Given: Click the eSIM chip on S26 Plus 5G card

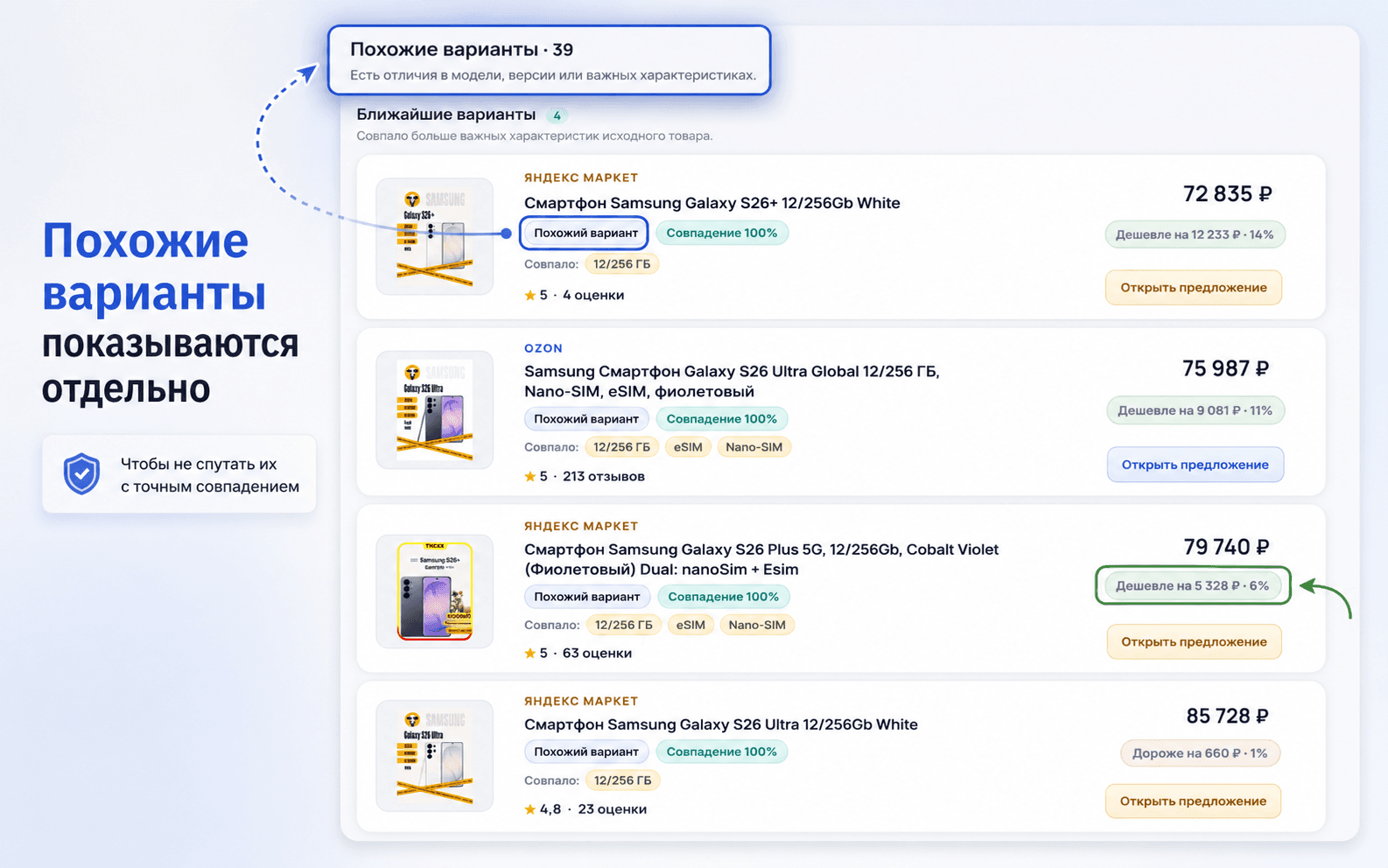Looking at the screenshot, I should 690,625.
